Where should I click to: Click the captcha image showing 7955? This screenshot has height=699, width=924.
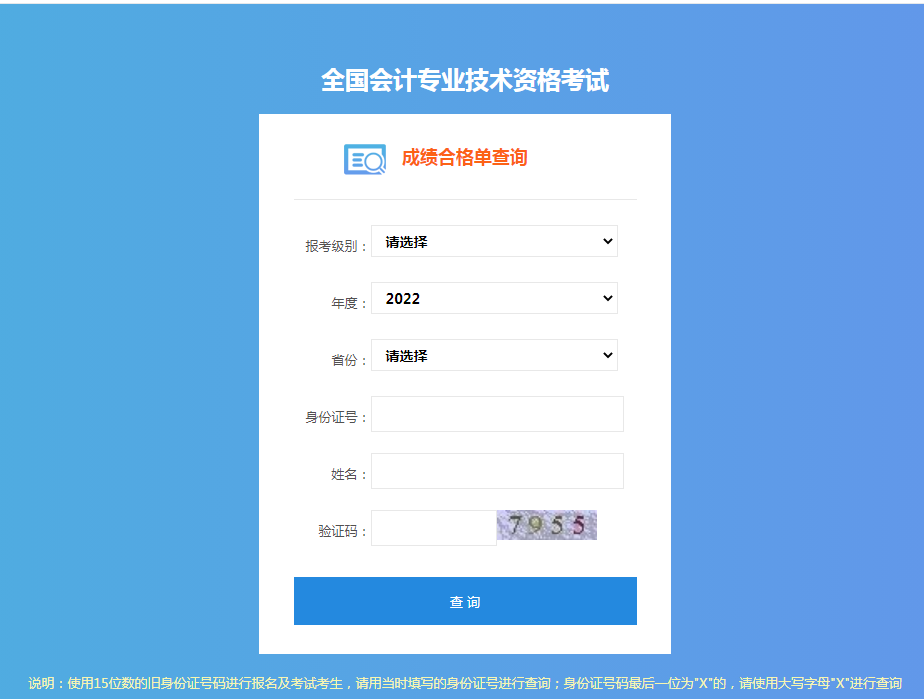tap(547, 524)
